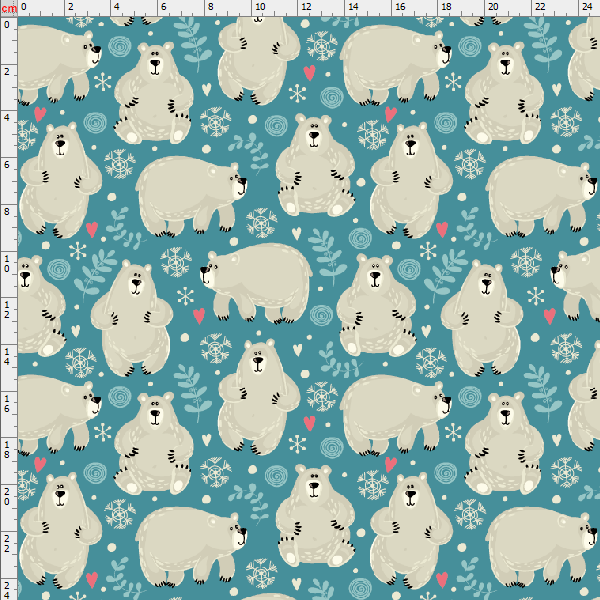The width and height of the screenshot is (600, 600).
Task: Click the 18 mark on the vertical ruler
Action: (x=7, y=450)
